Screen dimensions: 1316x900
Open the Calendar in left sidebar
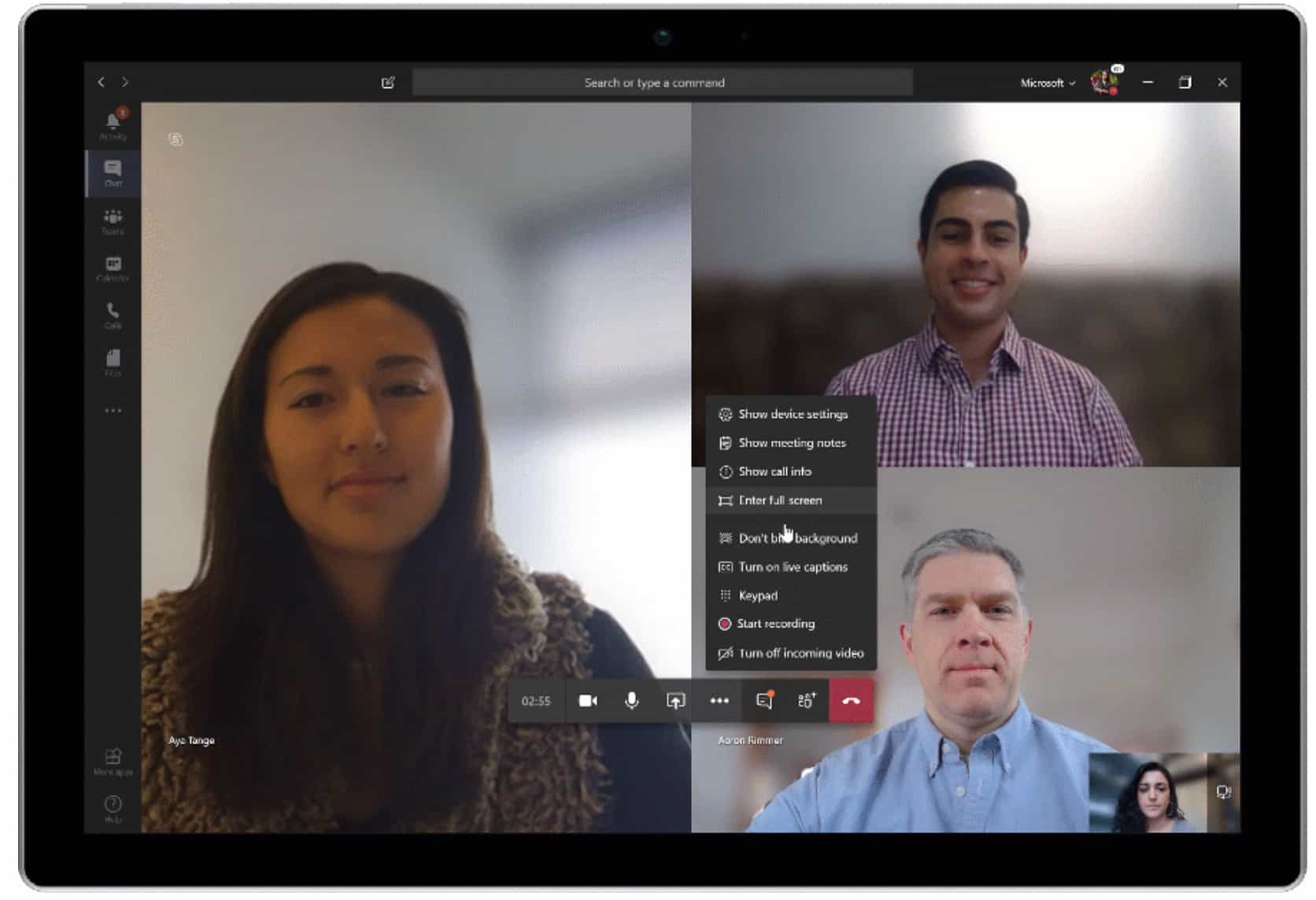pos(113,267)
